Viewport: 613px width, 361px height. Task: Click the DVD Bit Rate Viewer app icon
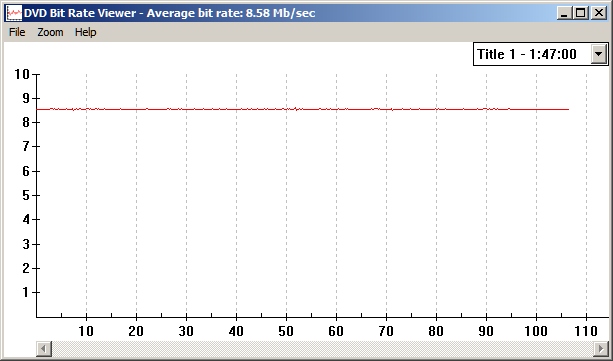[14, 13]
